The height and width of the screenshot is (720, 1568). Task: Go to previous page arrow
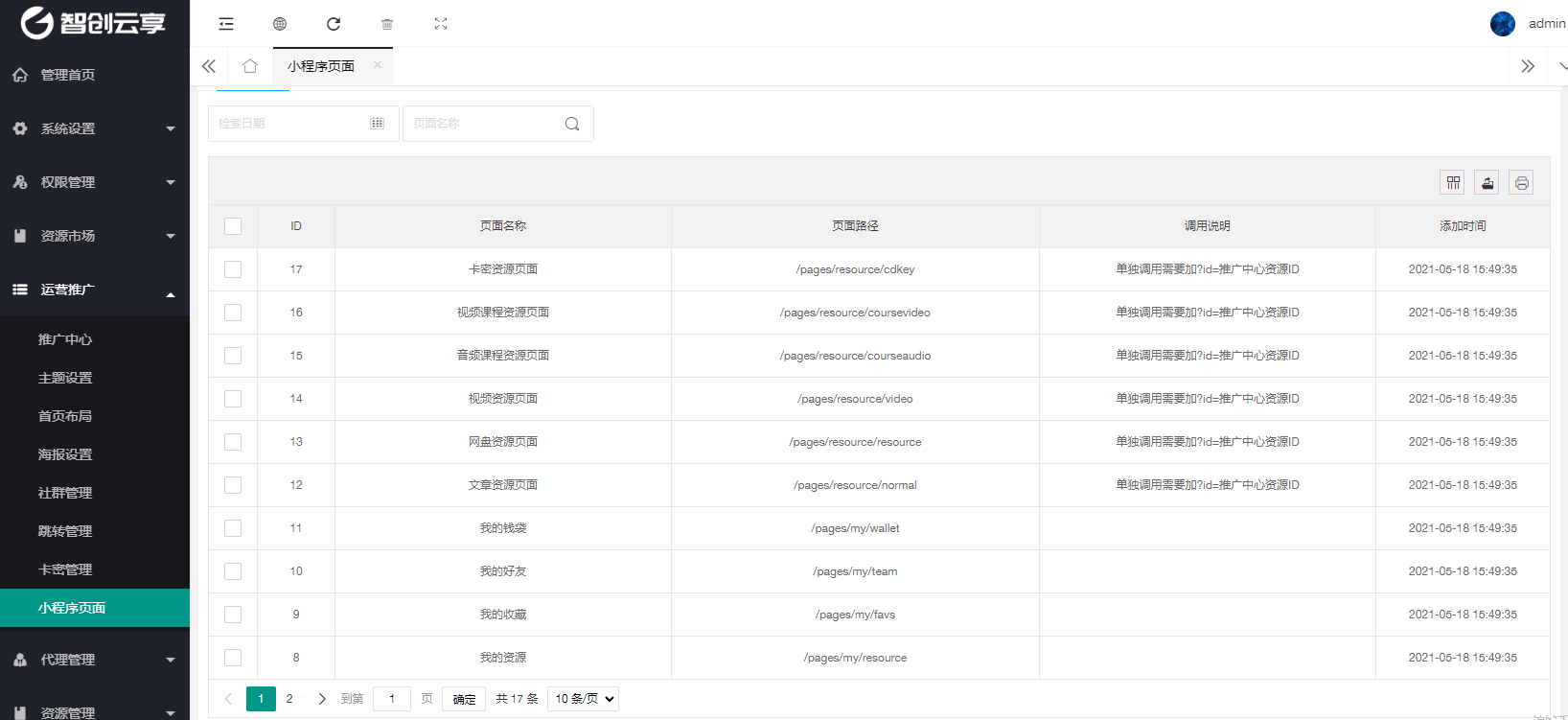(x=228, y=699)
